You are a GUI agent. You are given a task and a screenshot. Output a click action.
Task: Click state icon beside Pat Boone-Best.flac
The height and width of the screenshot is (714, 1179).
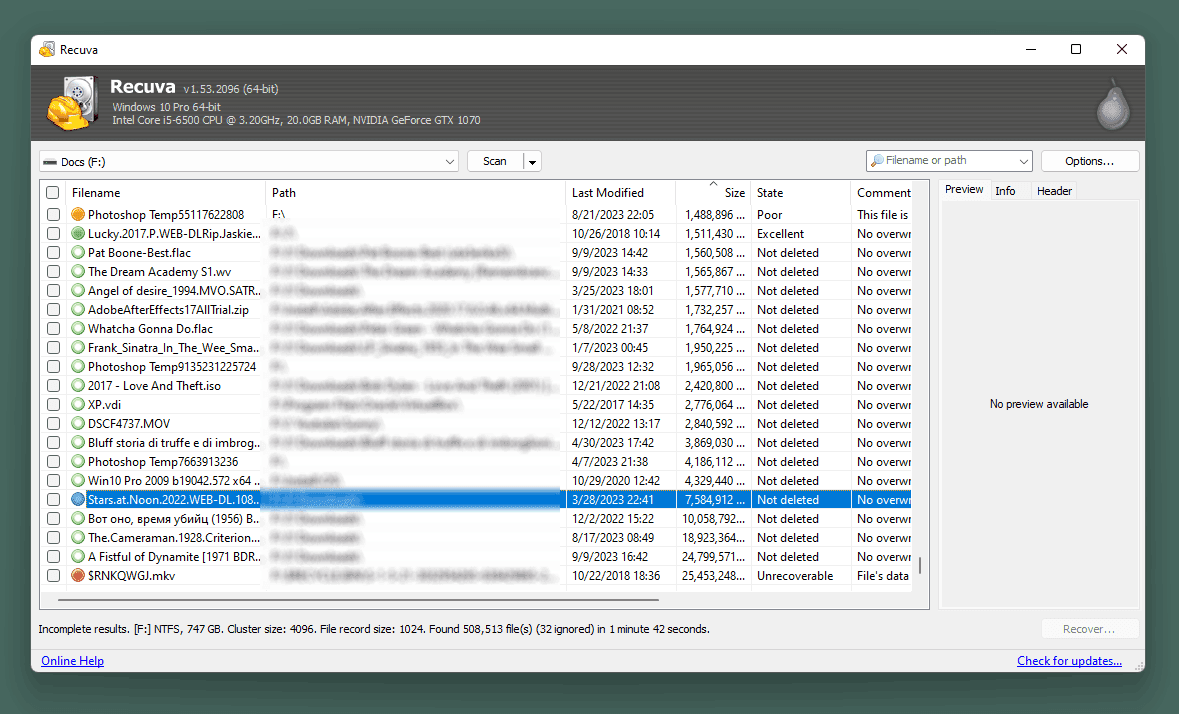point(77,253)
